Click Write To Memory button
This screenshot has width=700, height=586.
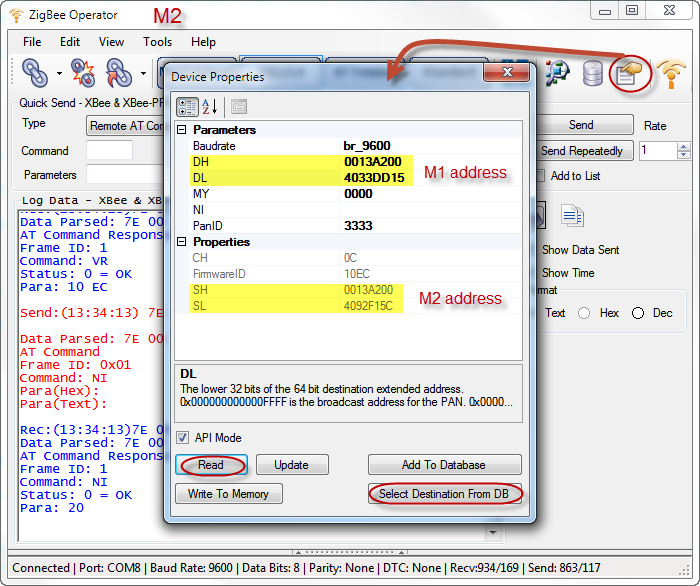(x=229, y=494)
